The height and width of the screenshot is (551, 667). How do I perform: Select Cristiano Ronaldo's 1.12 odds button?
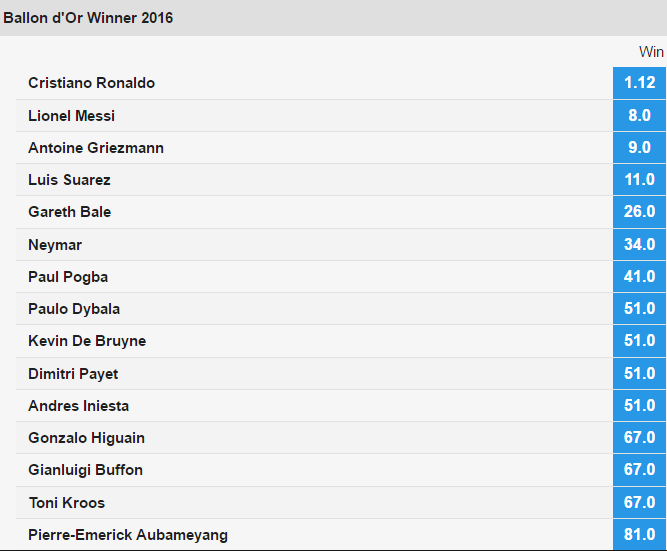[x=639, y=83]
